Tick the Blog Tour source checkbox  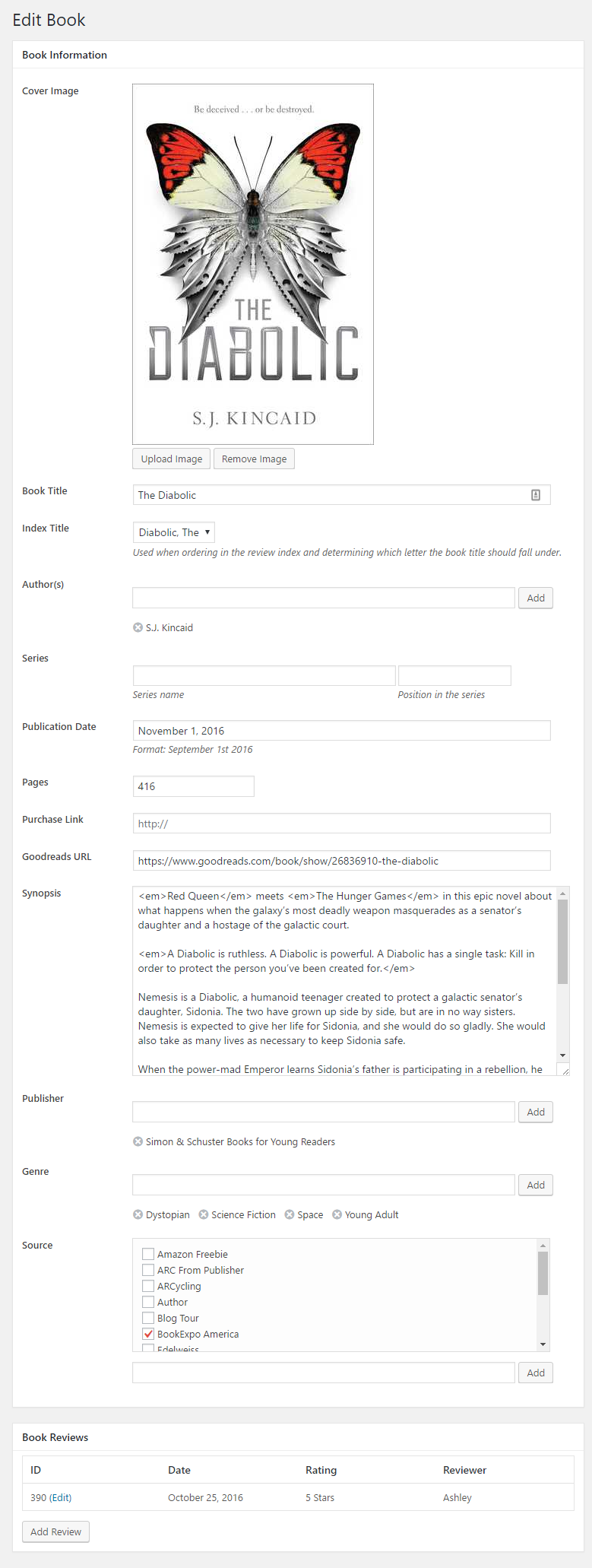click(x=148, y=1318)
